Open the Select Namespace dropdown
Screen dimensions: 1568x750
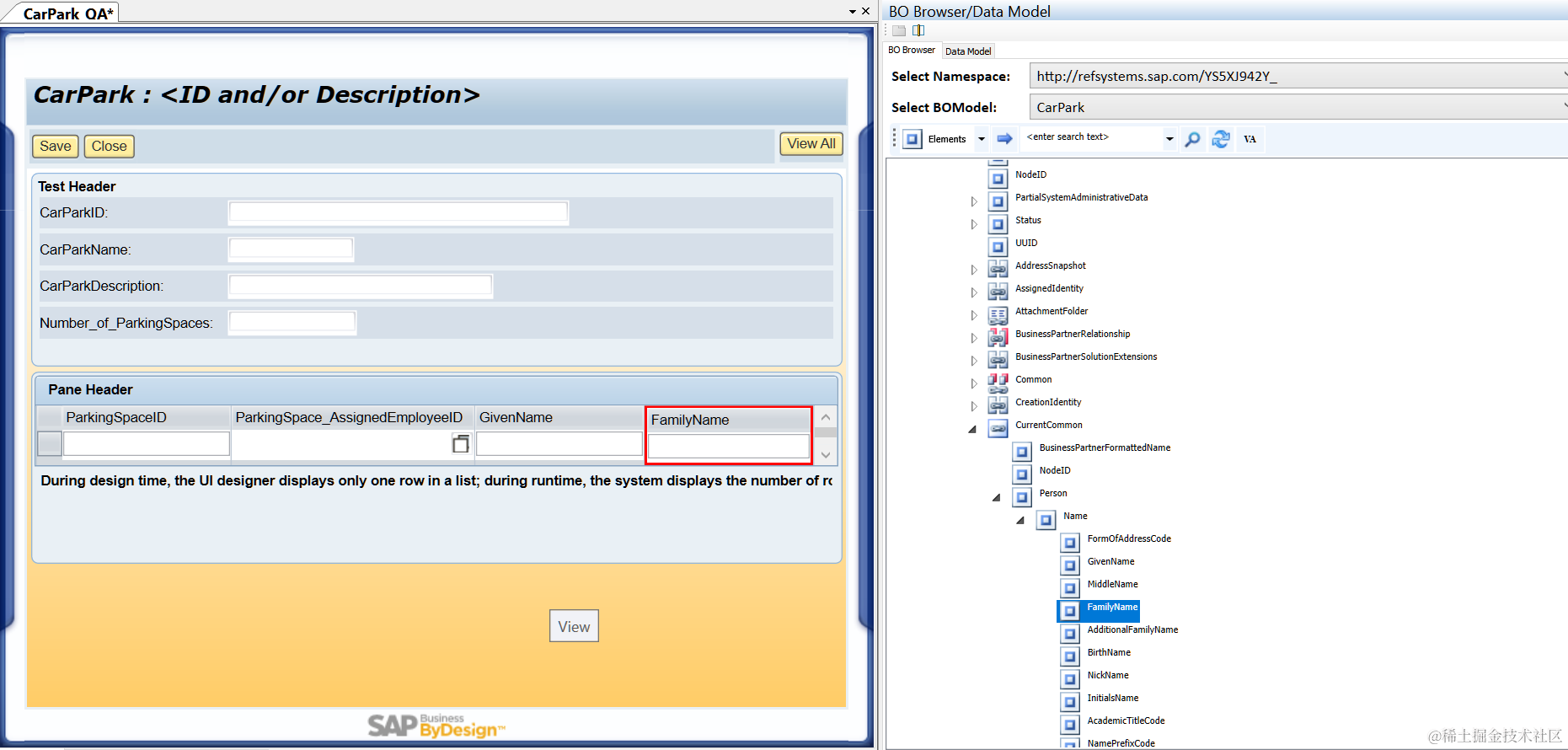click(x=1563, y=76)
